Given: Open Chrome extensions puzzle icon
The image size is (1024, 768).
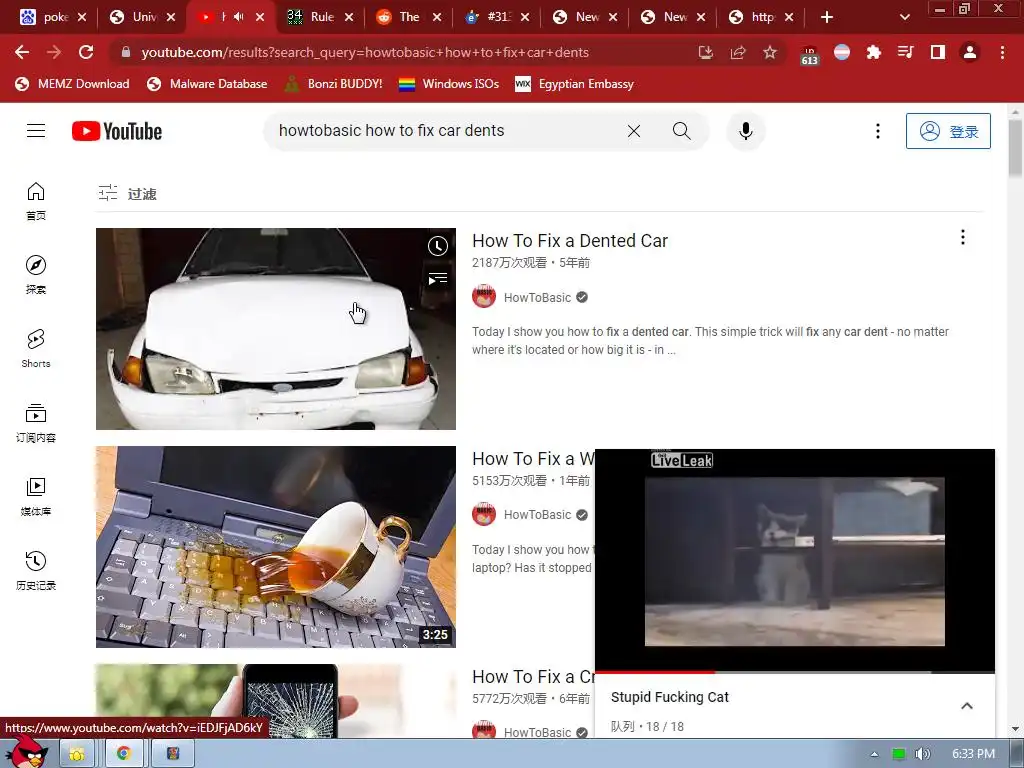Looking at the screenshot, I should click(873, 52).
